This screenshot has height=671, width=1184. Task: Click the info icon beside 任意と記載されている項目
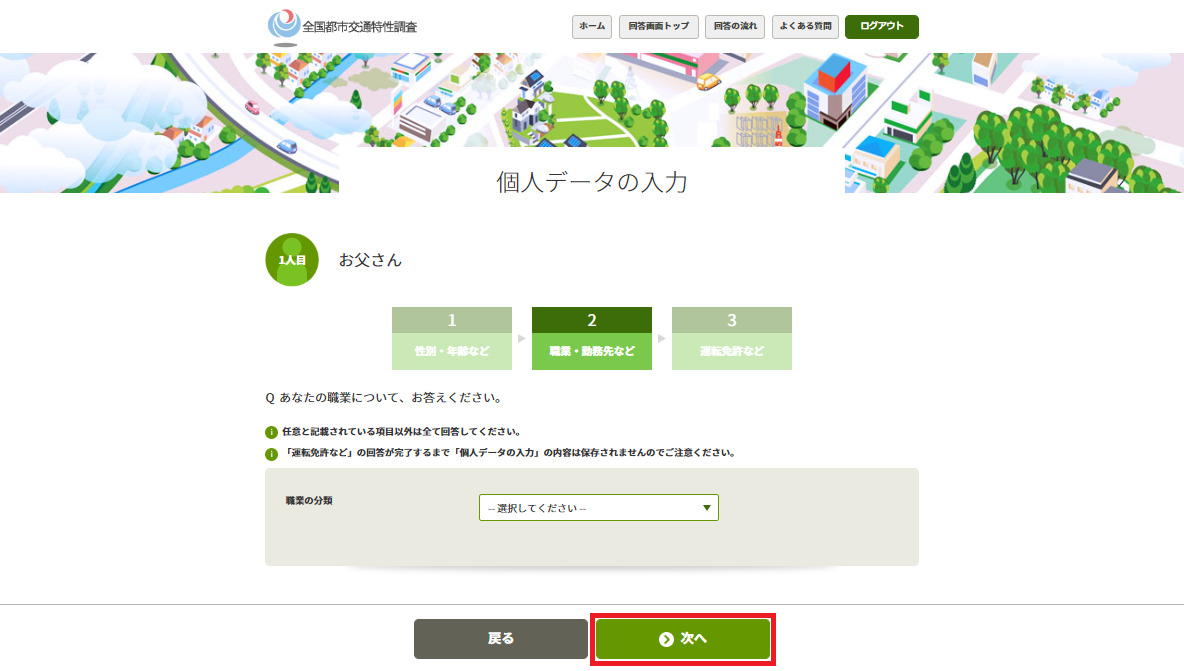(x=271, y=433)
